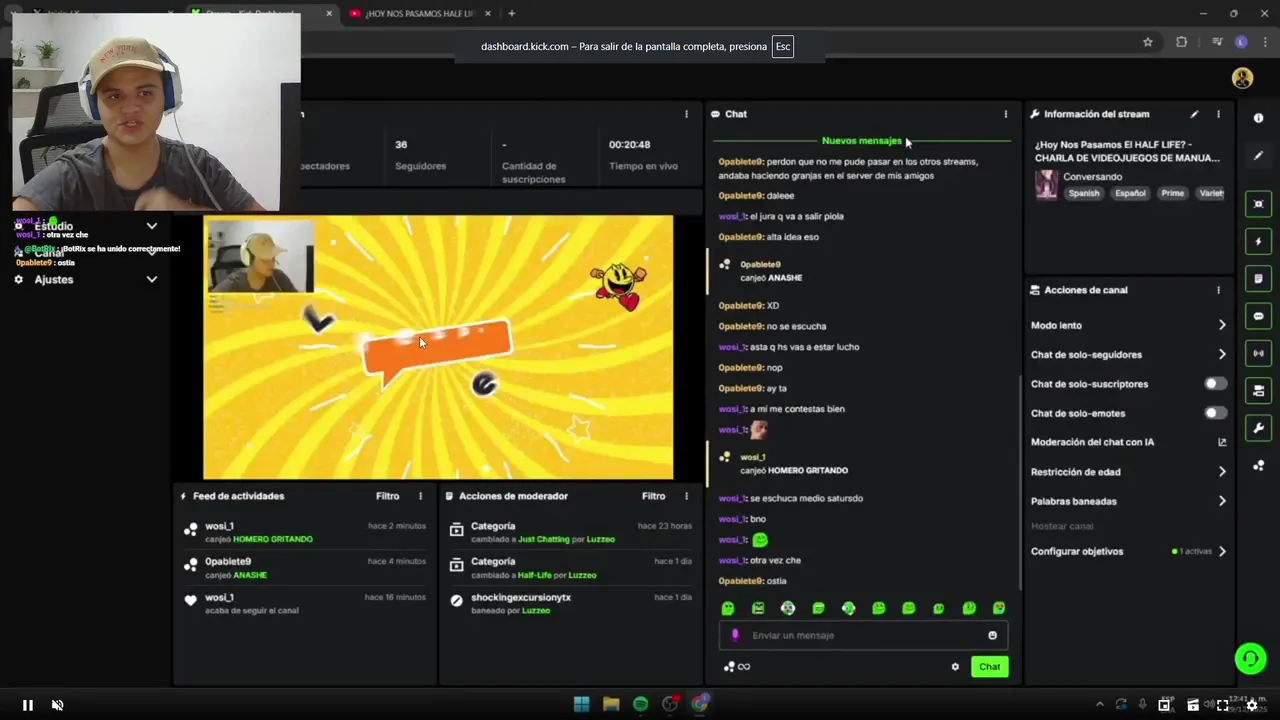The image size is (1280, 720).
Task: Expand Modo lento options
Action: (x=1222, y=325)
